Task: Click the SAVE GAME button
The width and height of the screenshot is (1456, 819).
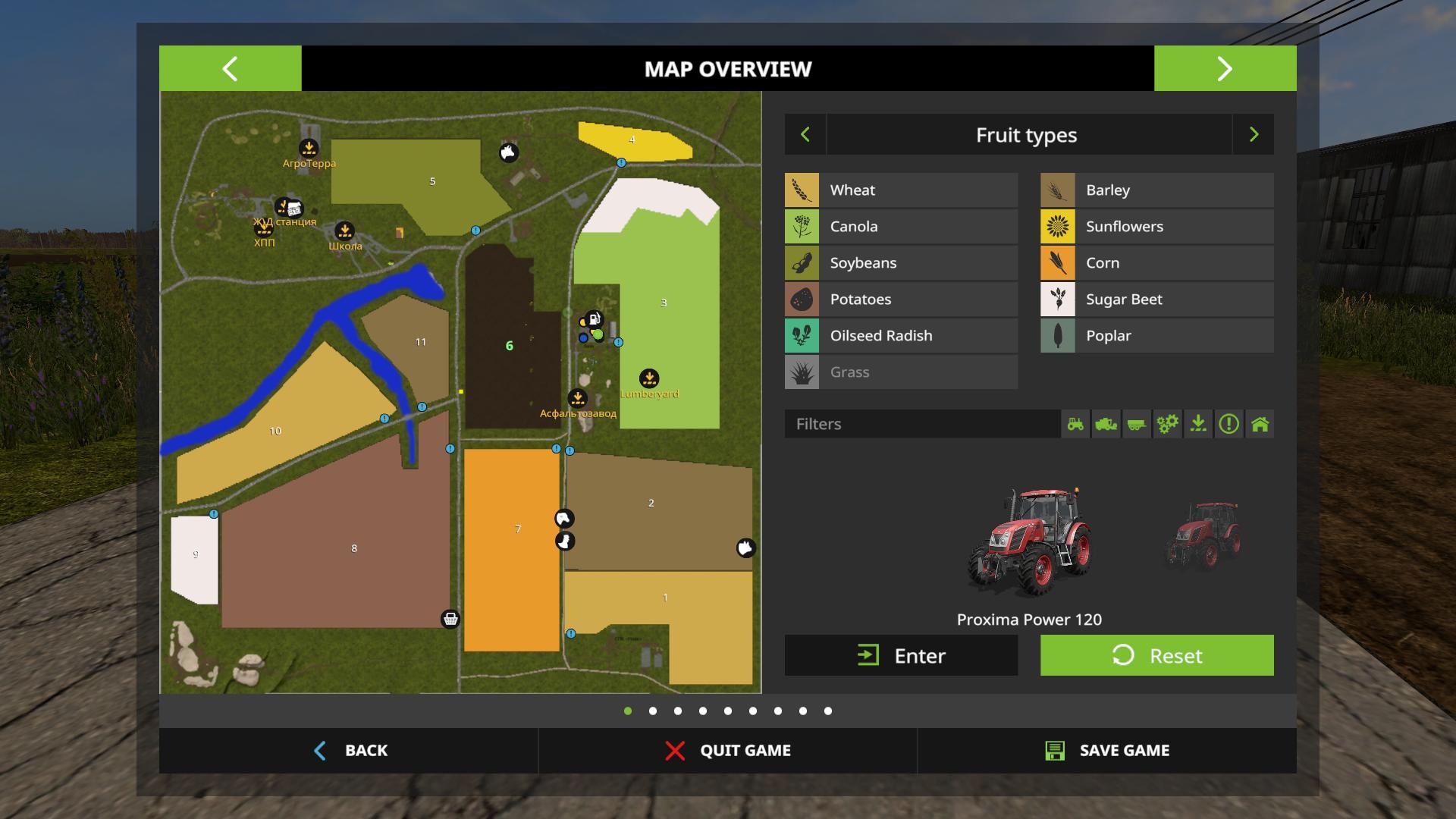Action: pos(1107,750)
